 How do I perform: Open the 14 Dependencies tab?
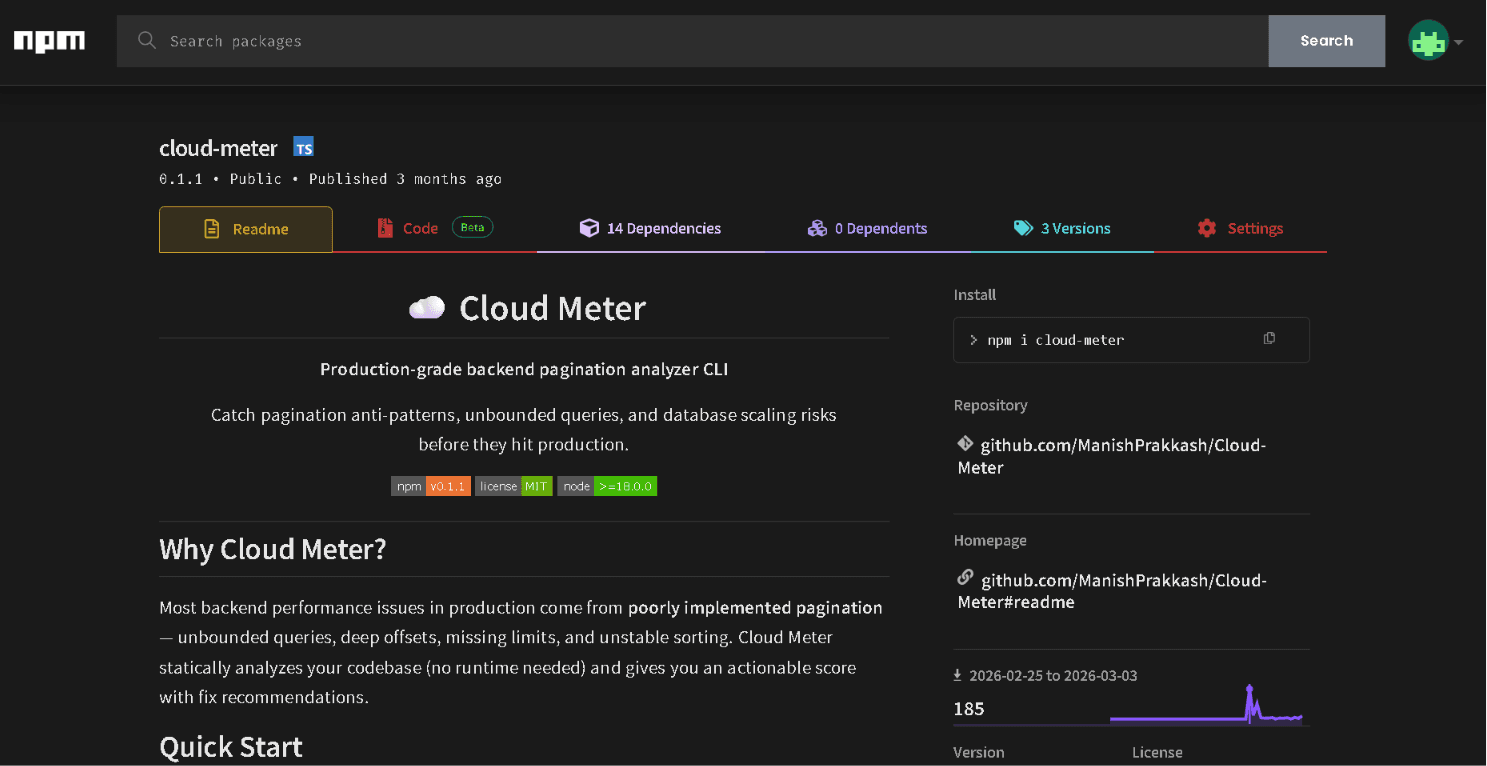coord(651,229)
